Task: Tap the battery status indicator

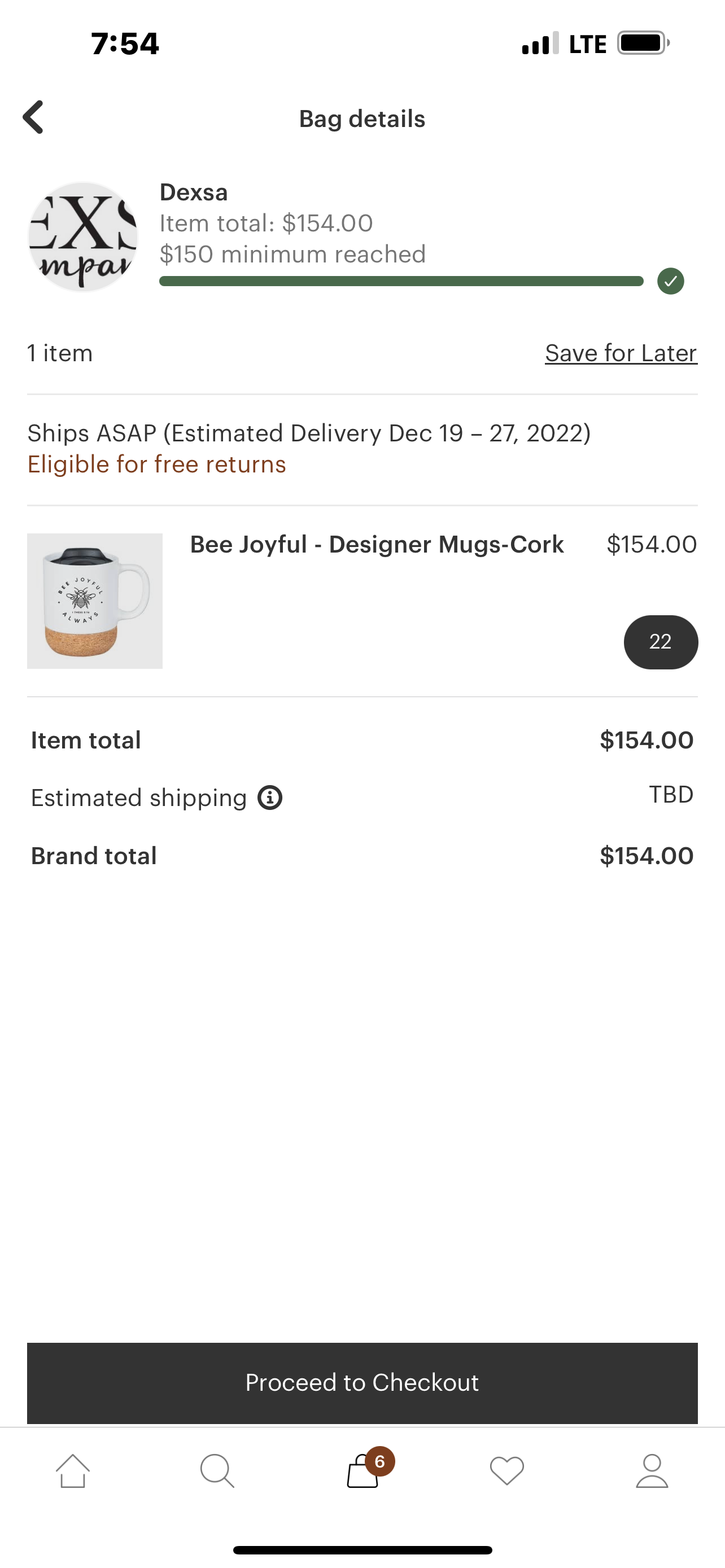Action: 643,43
